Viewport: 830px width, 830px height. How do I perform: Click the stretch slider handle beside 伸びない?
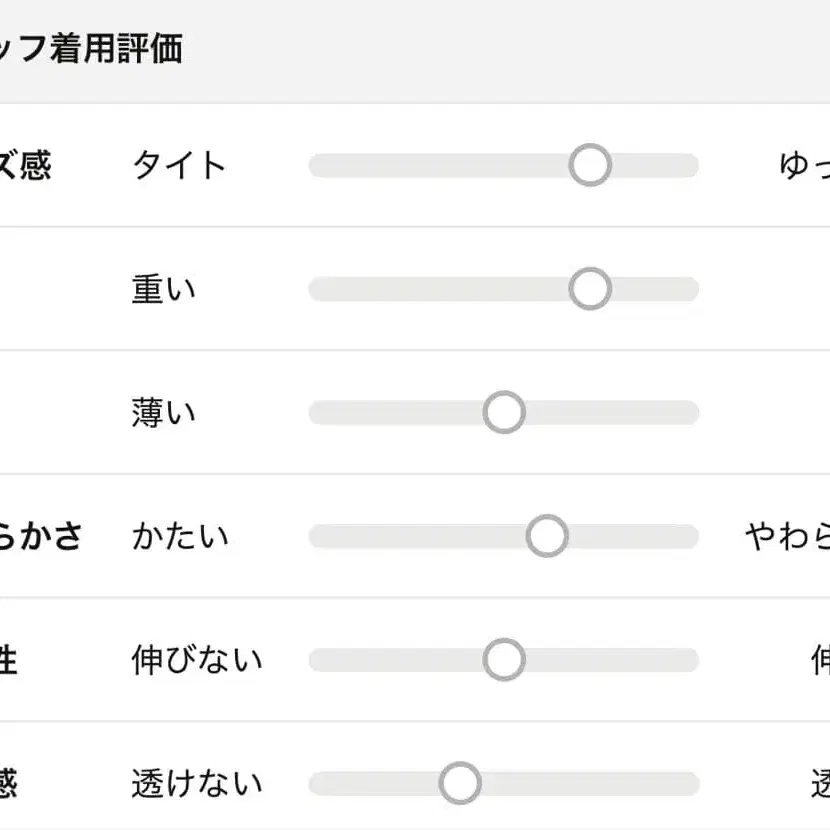504,660
